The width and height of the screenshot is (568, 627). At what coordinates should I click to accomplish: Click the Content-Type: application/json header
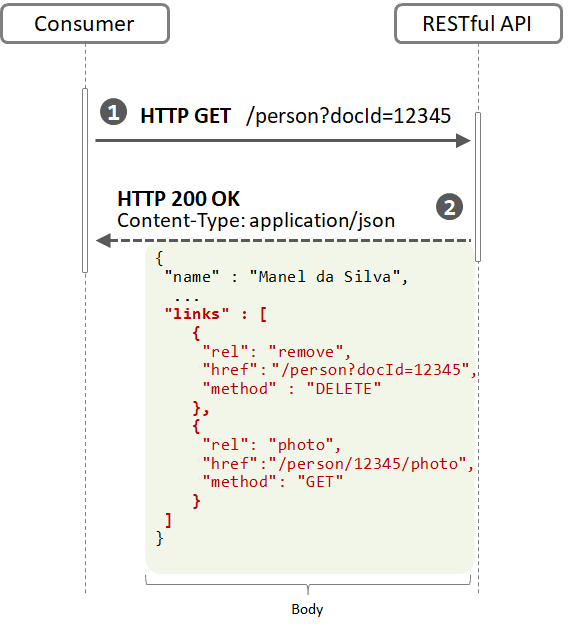[x=256, y=221]
